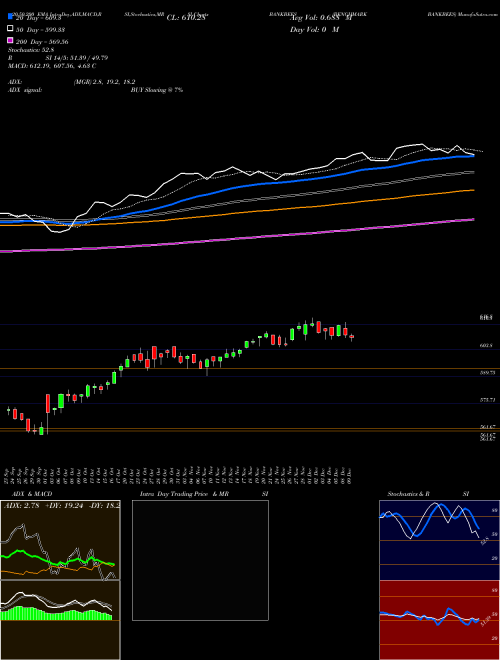The width and height of the screenshot is (500, 660).
Task: Click the MACD values line in header
Action: pos(52,66)
